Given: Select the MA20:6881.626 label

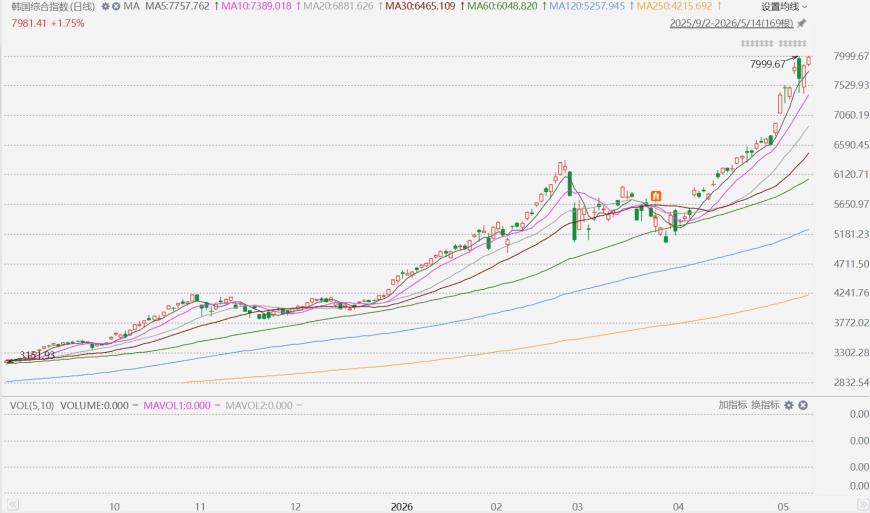Looking at the screenshot, I should [x=338, y=7].
